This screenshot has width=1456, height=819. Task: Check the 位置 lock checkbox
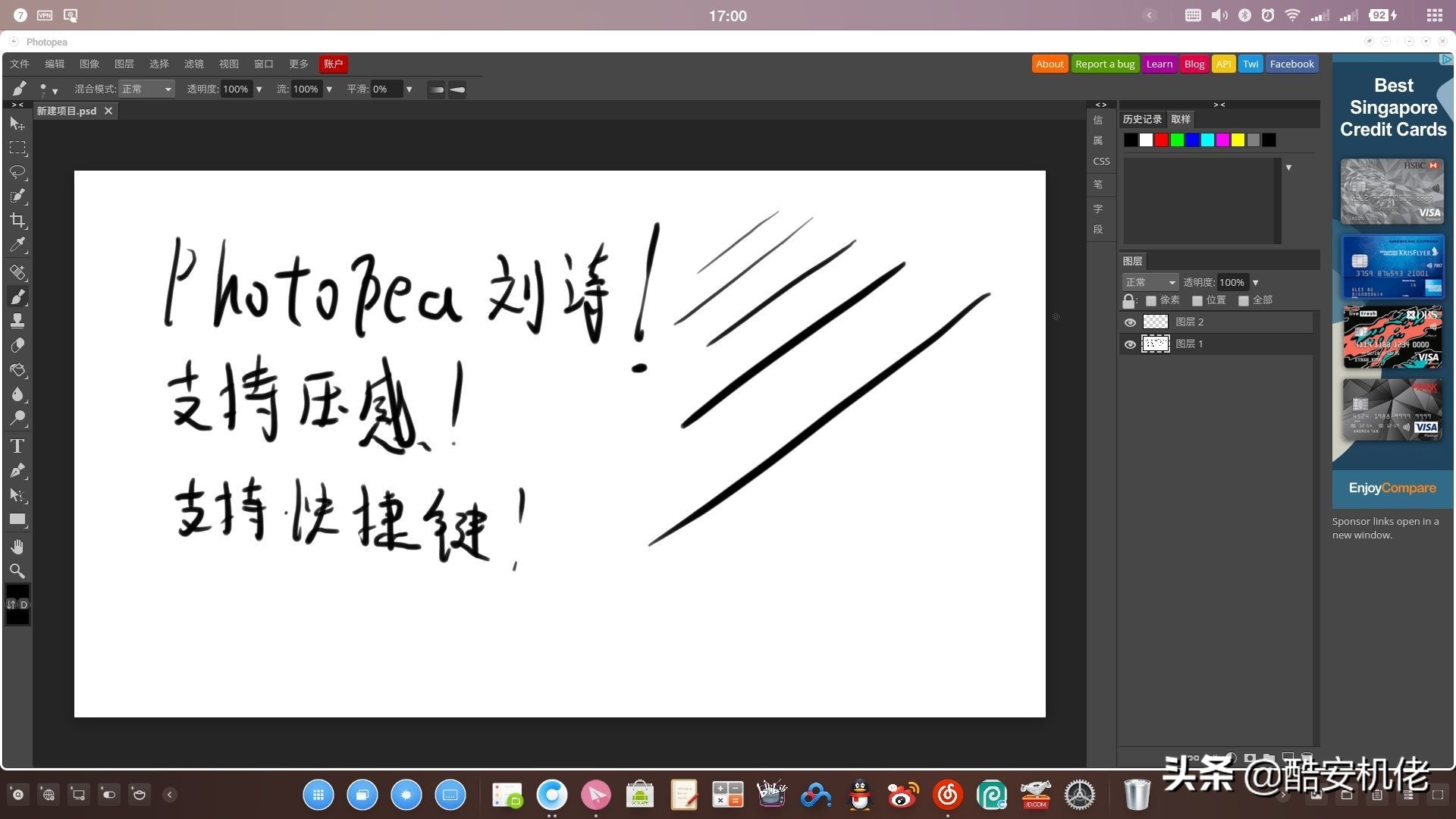[x=1197, y=301]
